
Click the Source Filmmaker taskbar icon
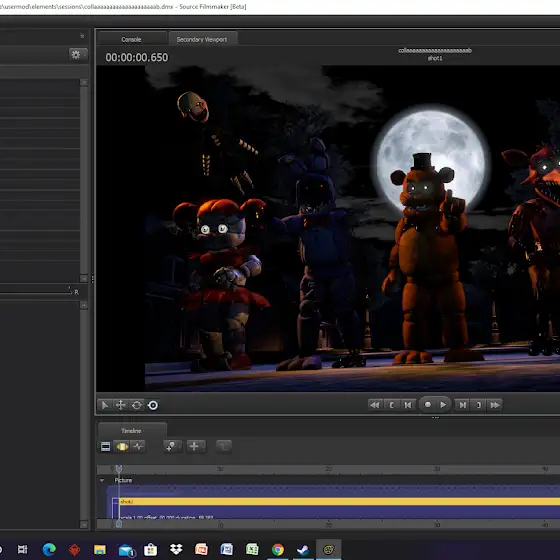[x=329, y=549]
